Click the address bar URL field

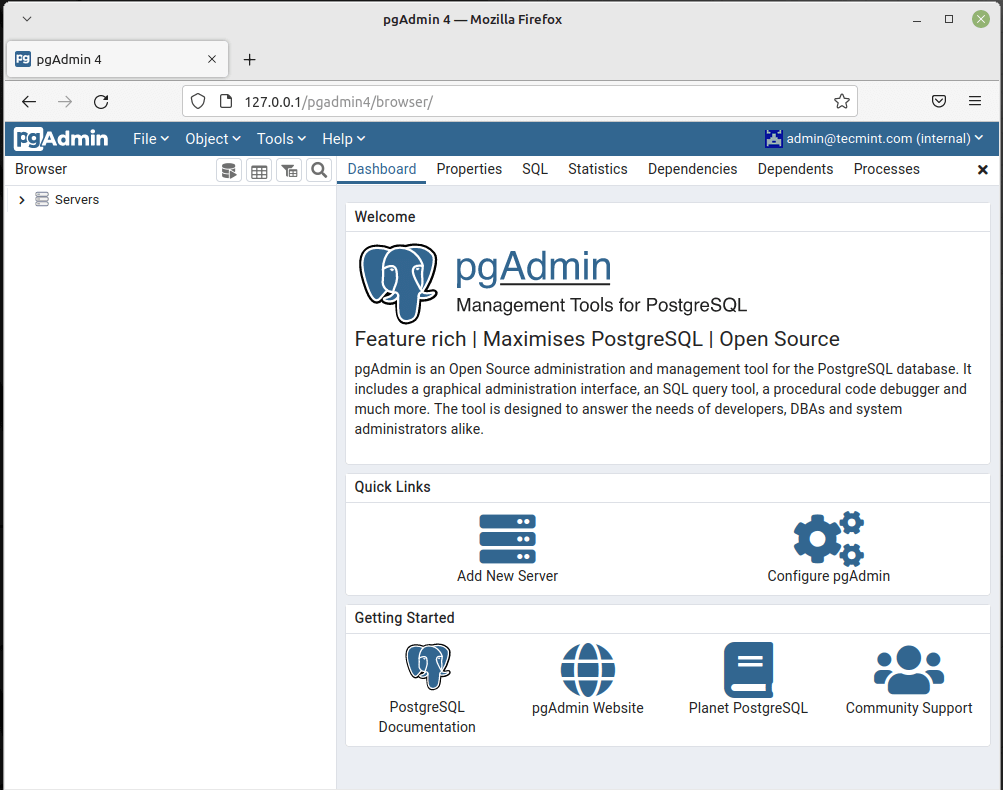[519, 101]
